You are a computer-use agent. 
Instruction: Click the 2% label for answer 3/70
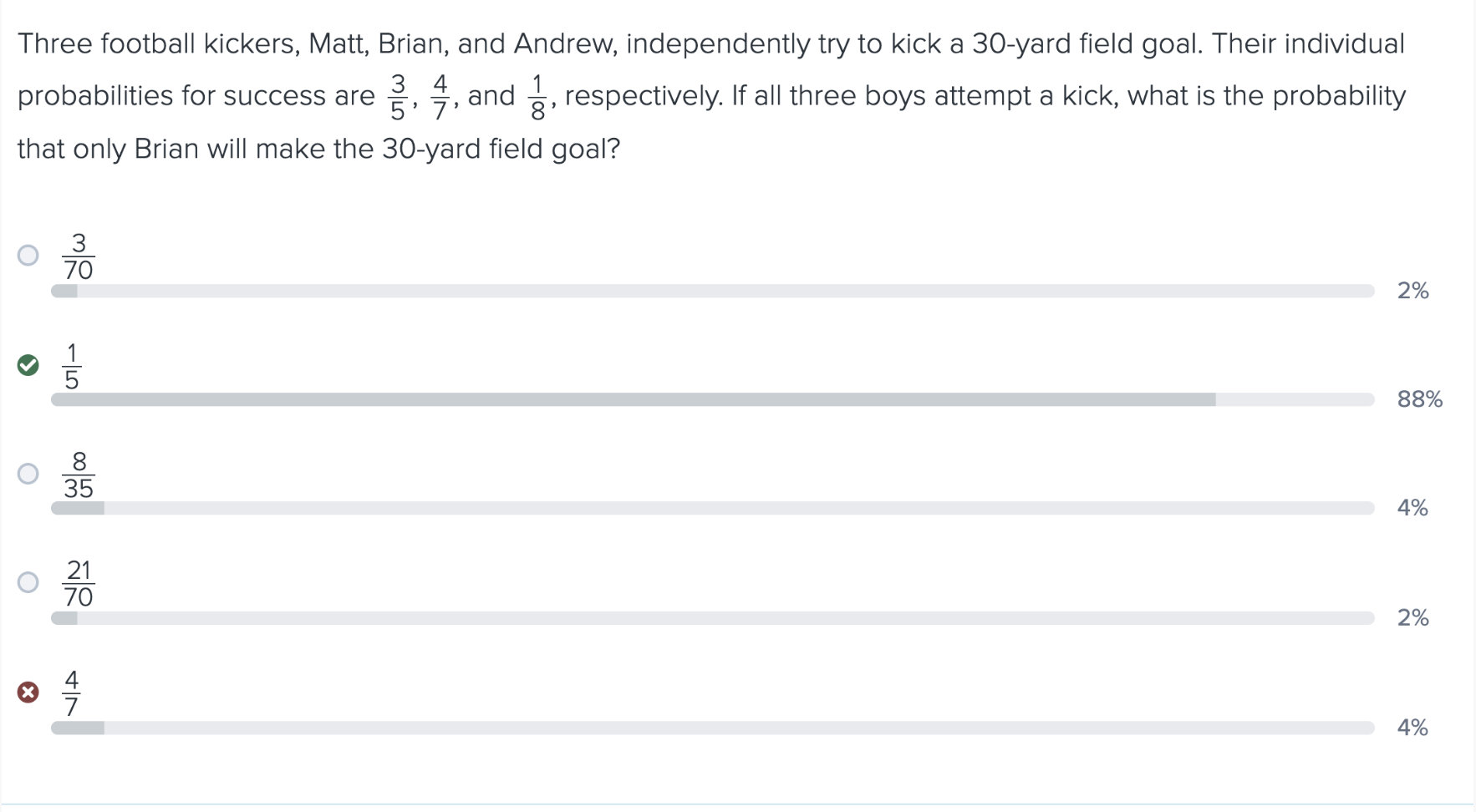click(x=1412, y=291)
